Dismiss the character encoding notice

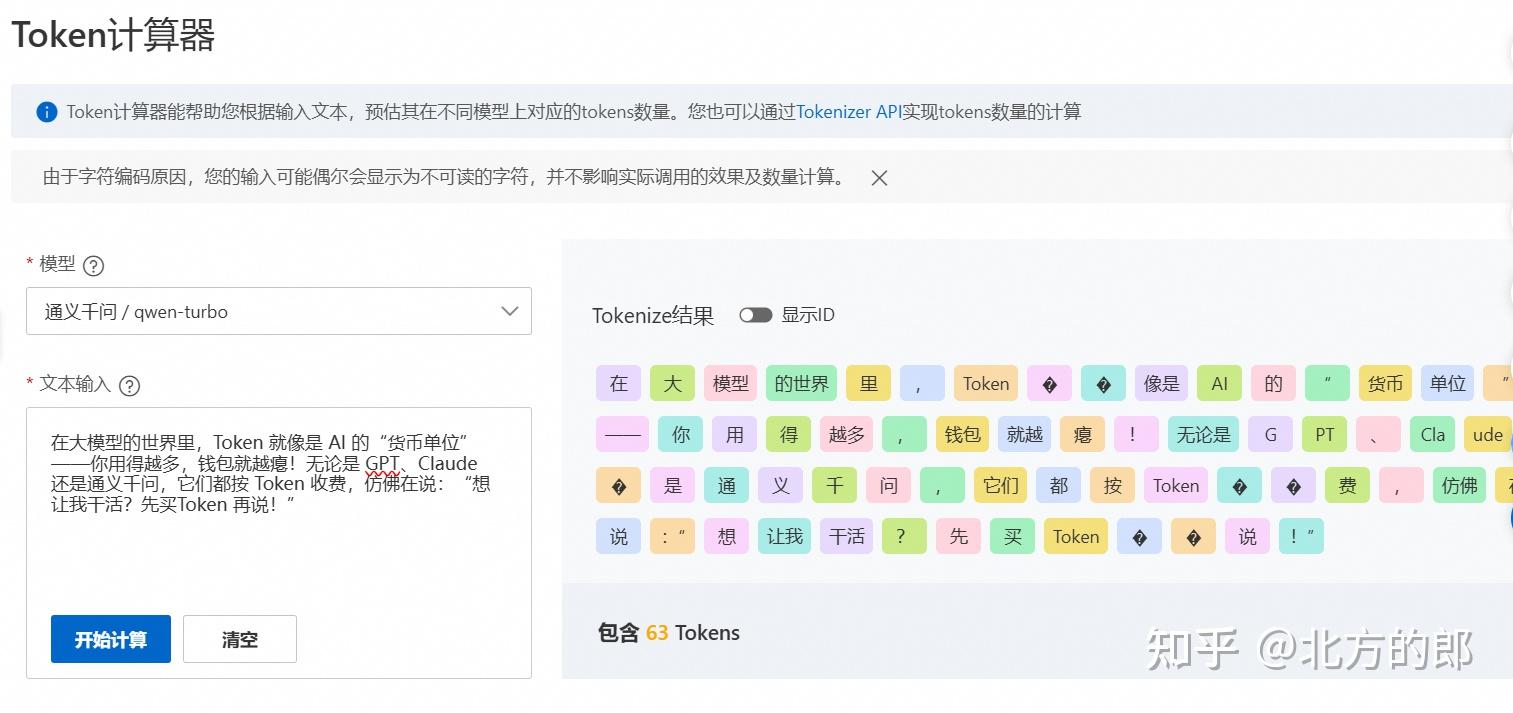(x=879, y=178)
